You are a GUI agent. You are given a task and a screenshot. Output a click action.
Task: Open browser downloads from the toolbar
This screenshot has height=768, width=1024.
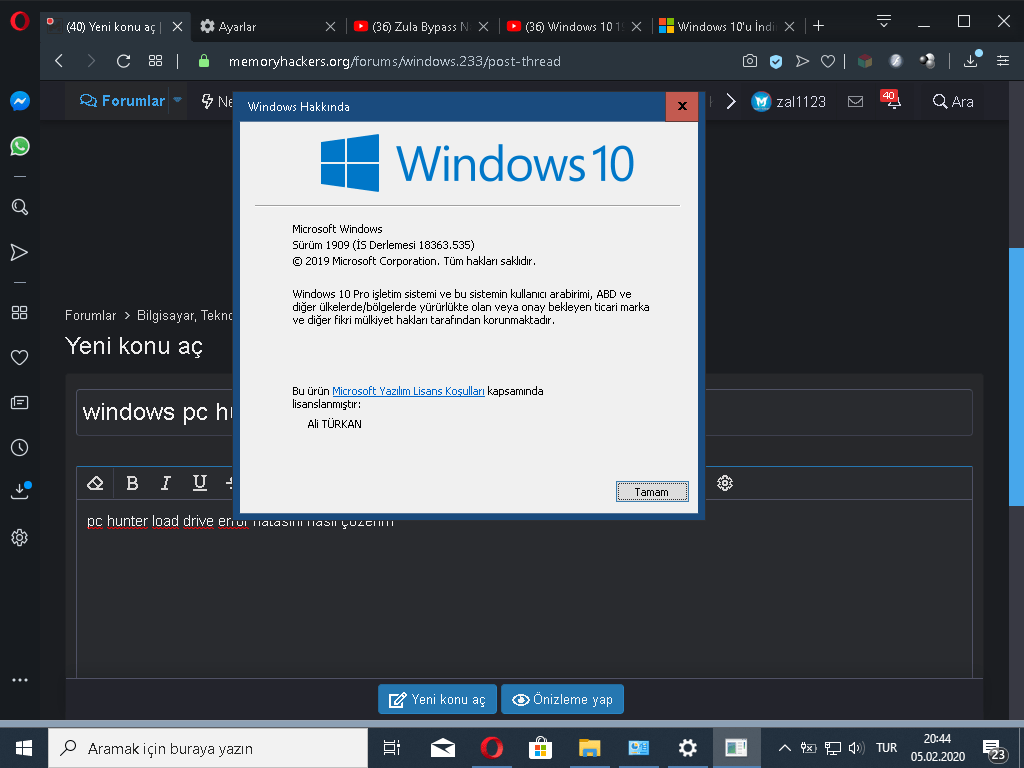[x=972, y=59]
